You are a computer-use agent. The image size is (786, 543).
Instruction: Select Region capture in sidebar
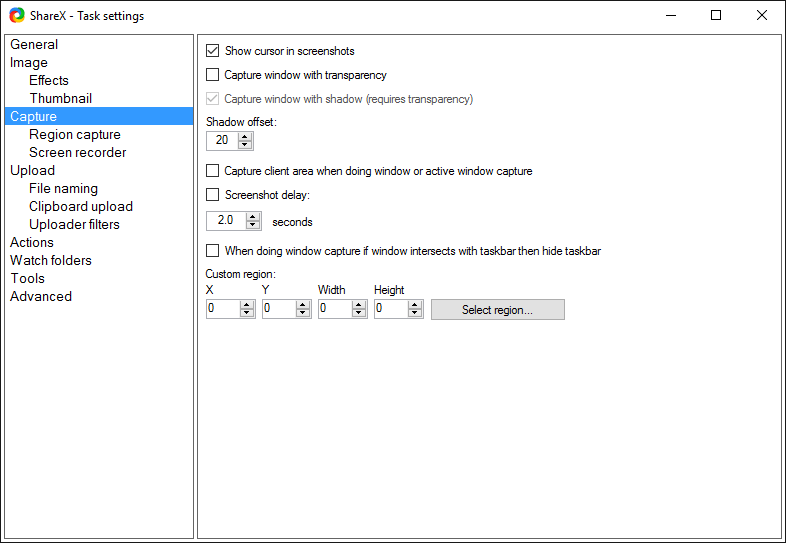tap(75, 134)
